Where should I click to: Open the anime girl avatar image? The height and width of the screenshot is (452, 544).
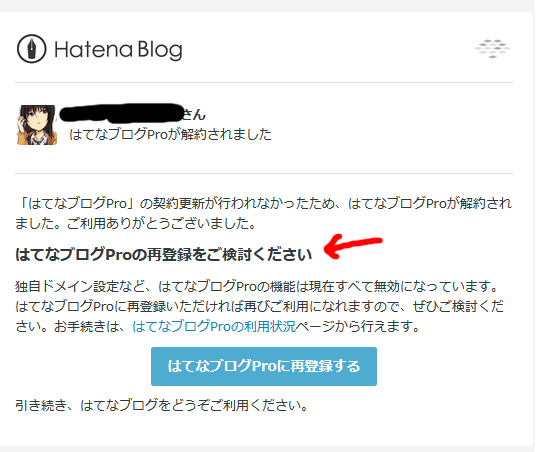(37, 125)
